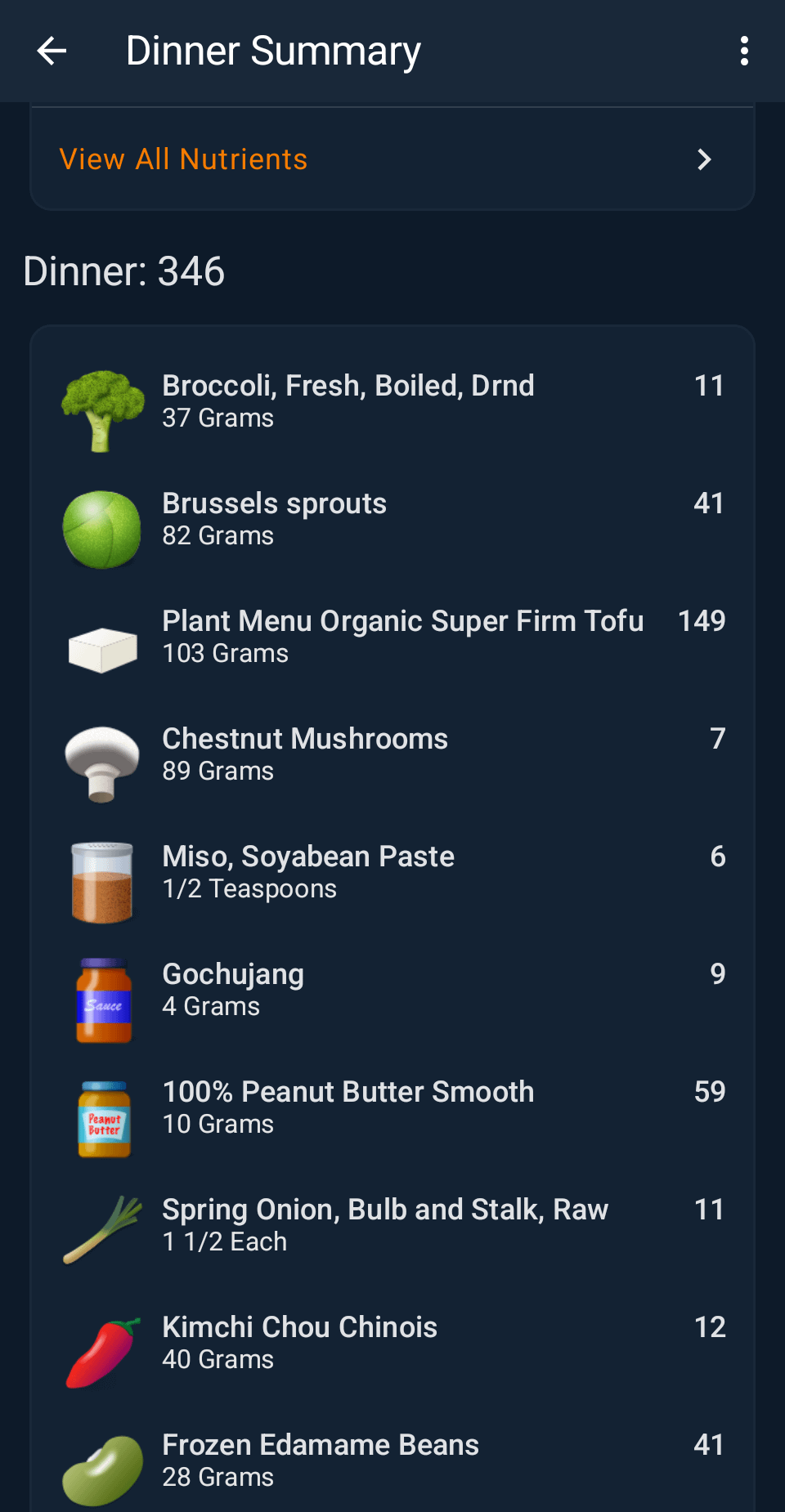Open View All Nutrients link
785x1512 pixels.
click(x=183, y=159)
